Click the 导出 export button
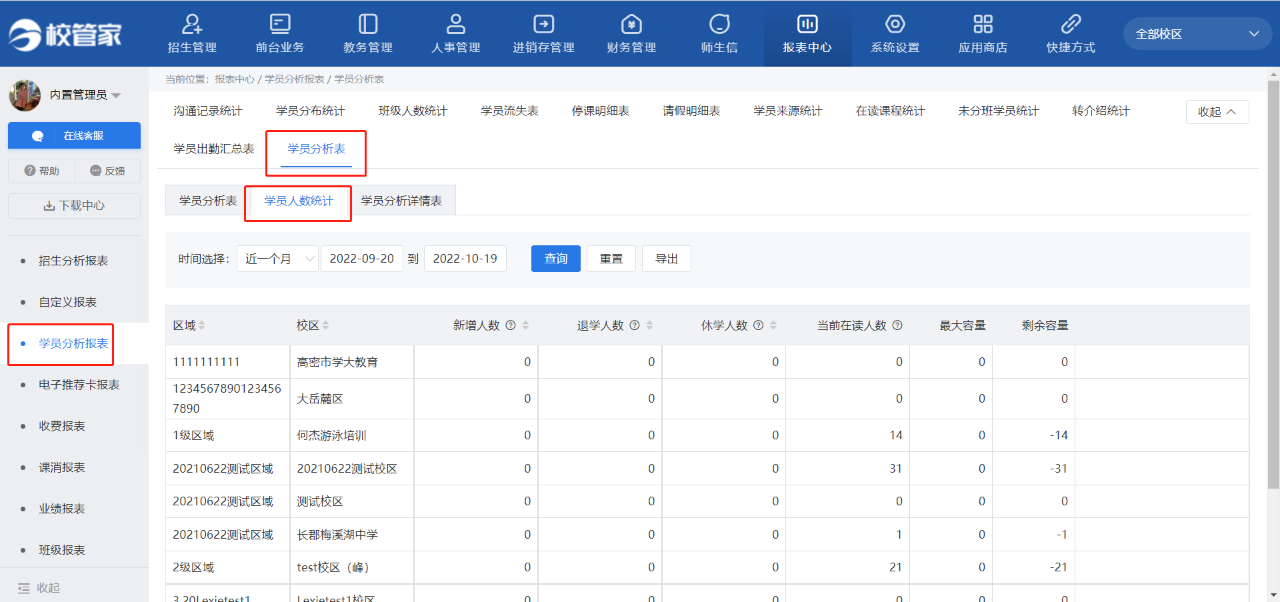This screenshot has height=602, width=1280. tap(666, 259)
